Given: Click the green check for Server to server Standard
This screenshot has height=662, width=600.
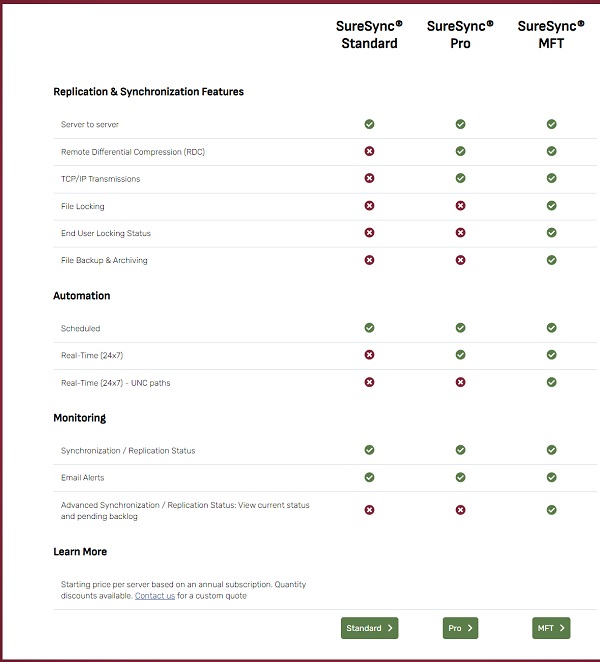Looking at the screenshot, I should pyautogui.click(x=369, y=125).
